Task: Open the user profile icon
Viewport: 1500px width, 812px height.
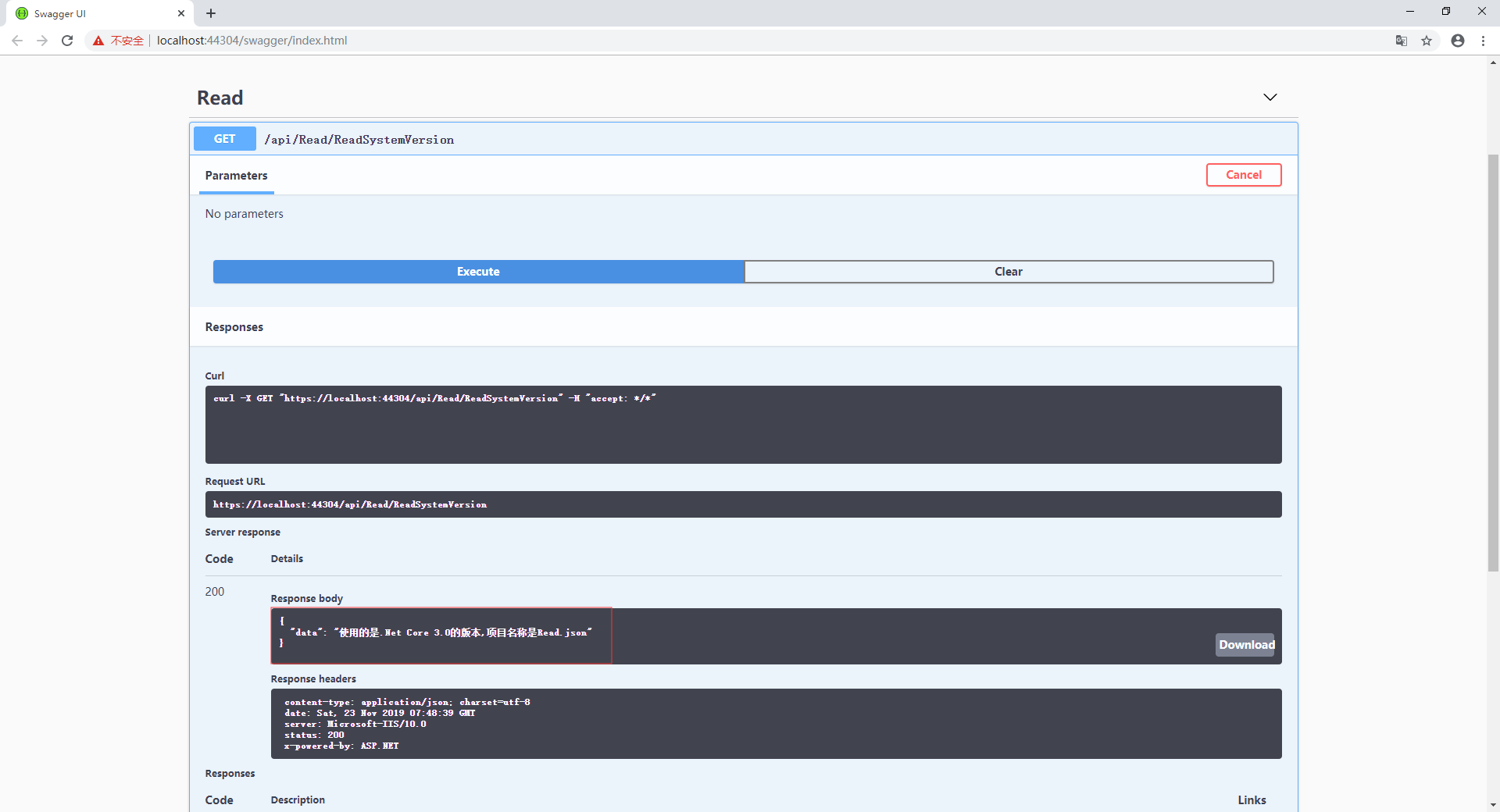Action: [1457, 41]
